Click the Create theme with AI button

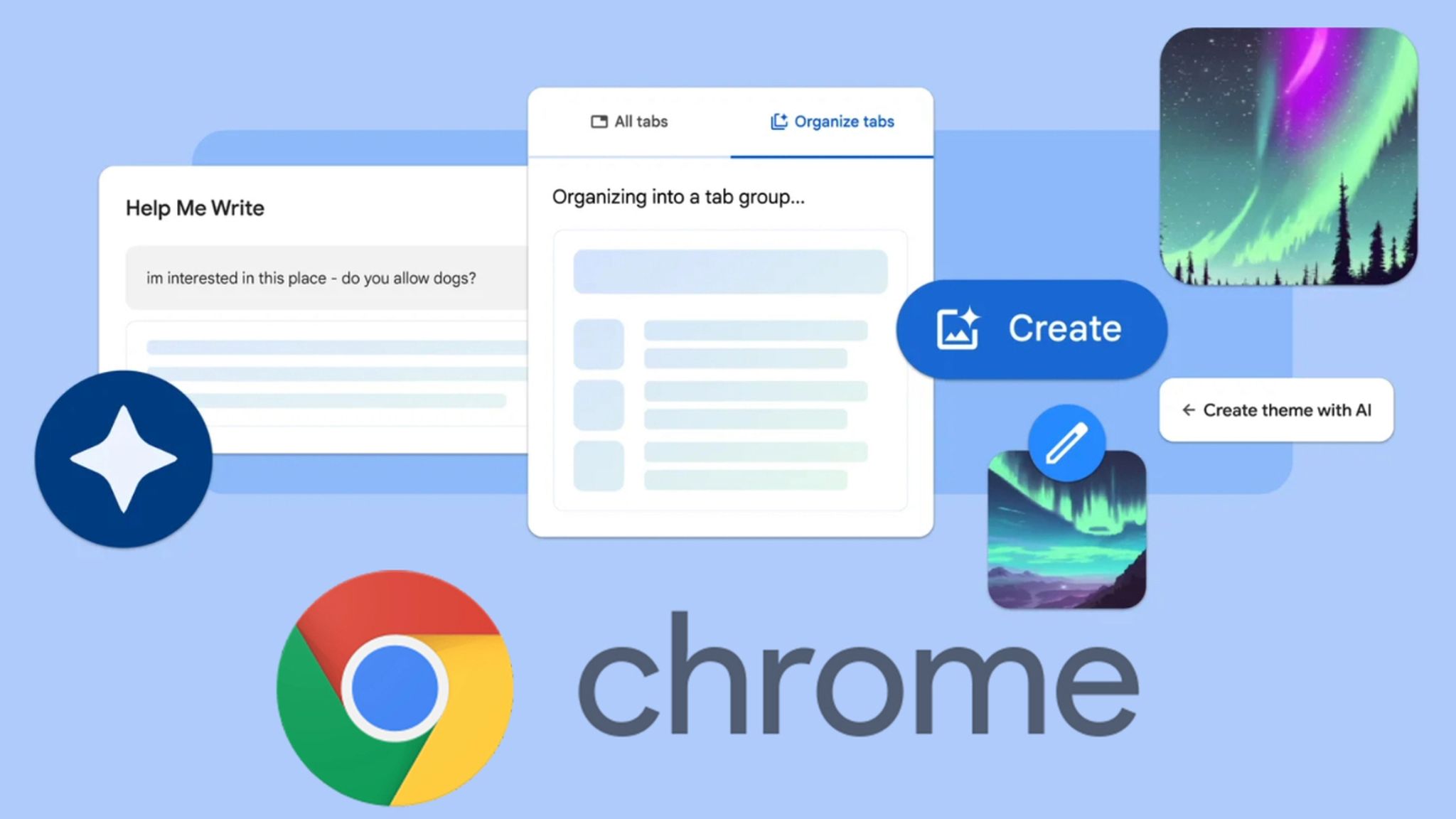(1278, 409)
